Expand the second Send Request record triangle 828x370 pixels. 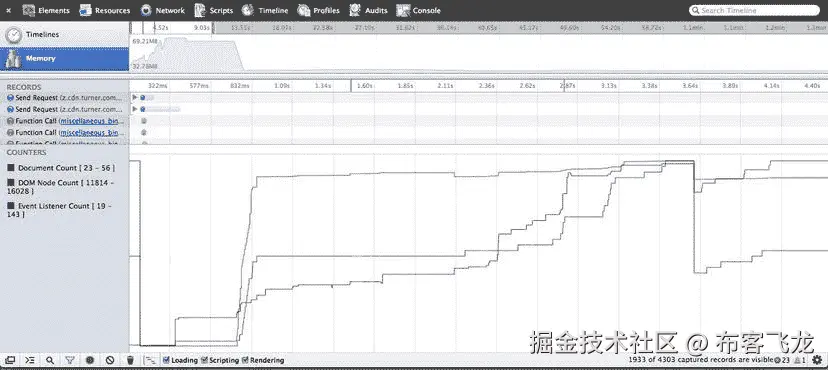click(x=135, y=109)
